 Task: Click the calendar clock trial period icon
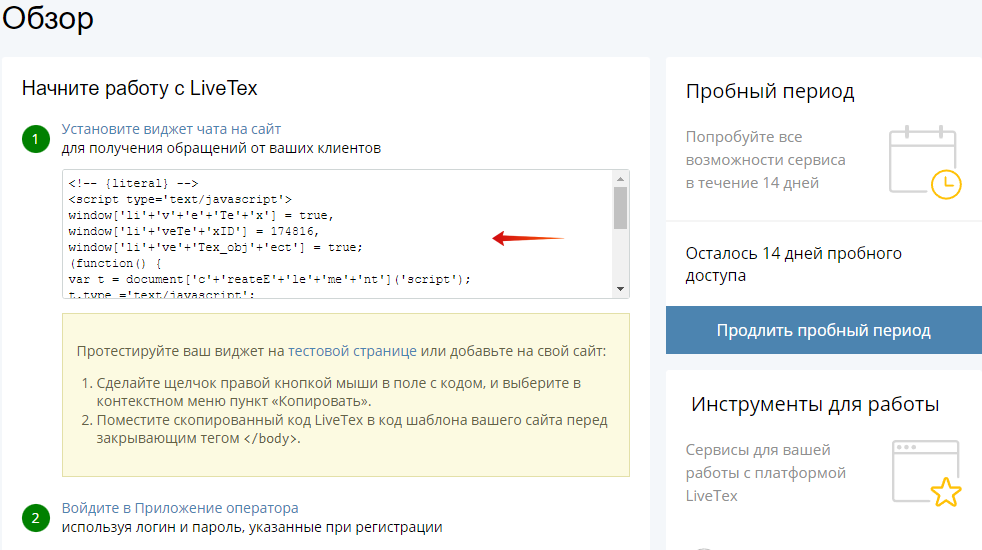click(x=925, y=162)
